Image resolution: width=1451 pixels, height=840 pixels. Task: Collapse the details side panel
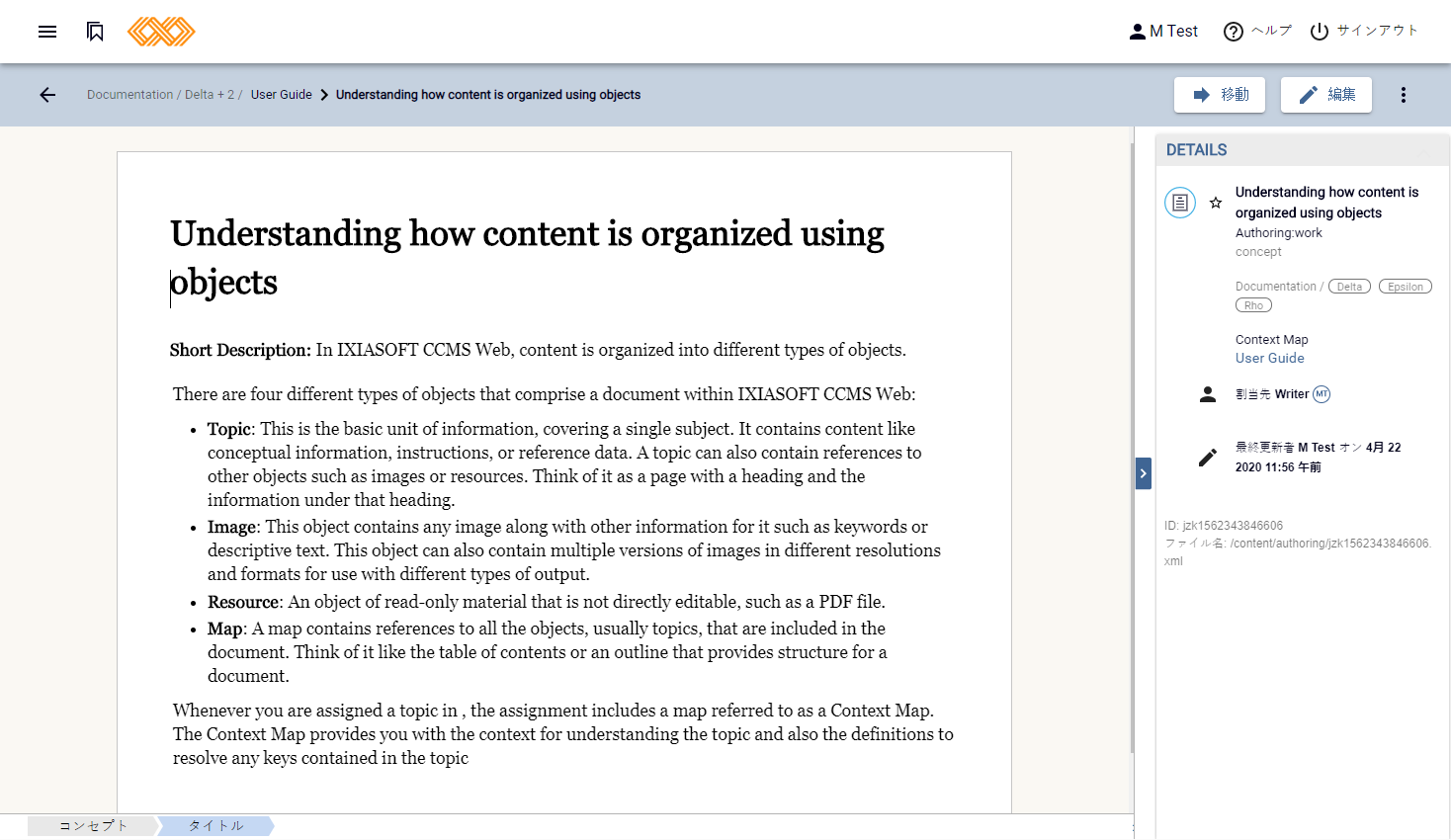coord(1144,473)
